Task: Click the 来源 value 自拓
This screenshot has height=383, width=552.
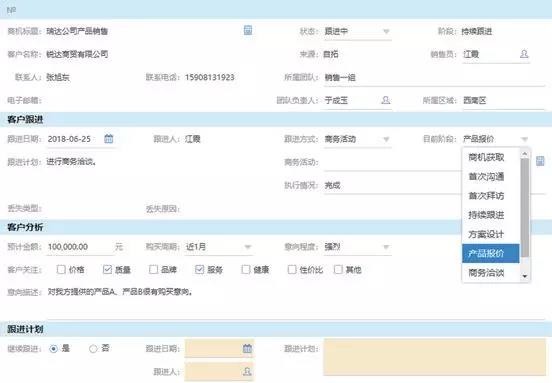Action: 331,54
